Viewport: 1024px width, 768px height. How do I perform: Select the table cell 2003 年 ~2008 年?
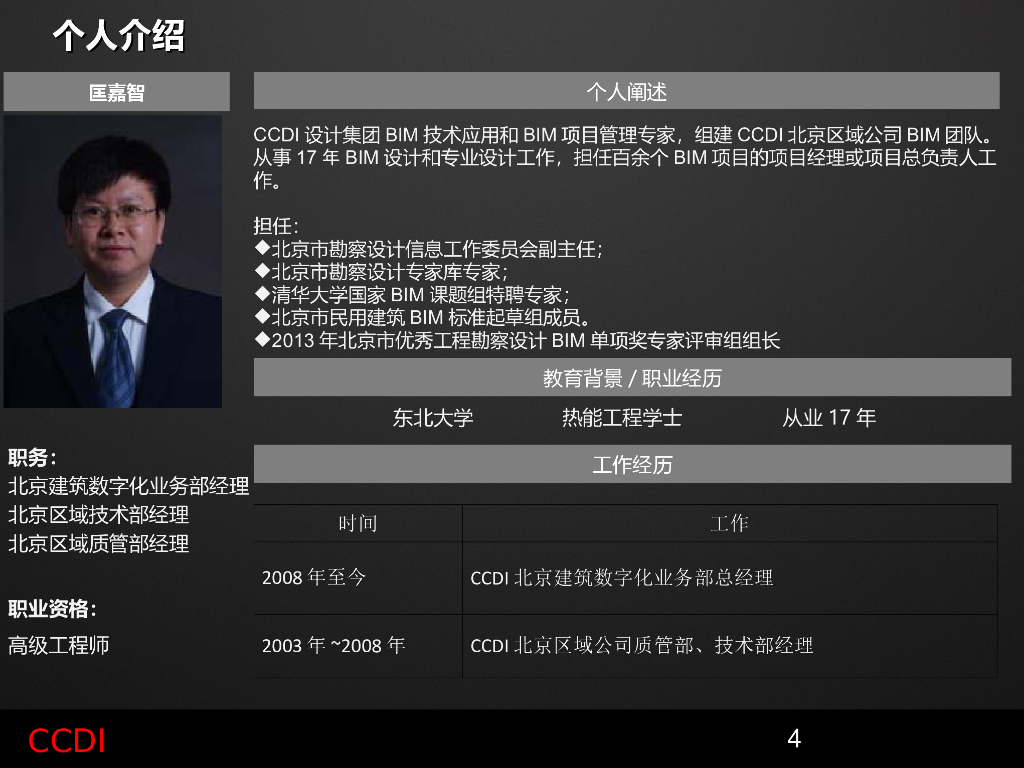[358, 646]
